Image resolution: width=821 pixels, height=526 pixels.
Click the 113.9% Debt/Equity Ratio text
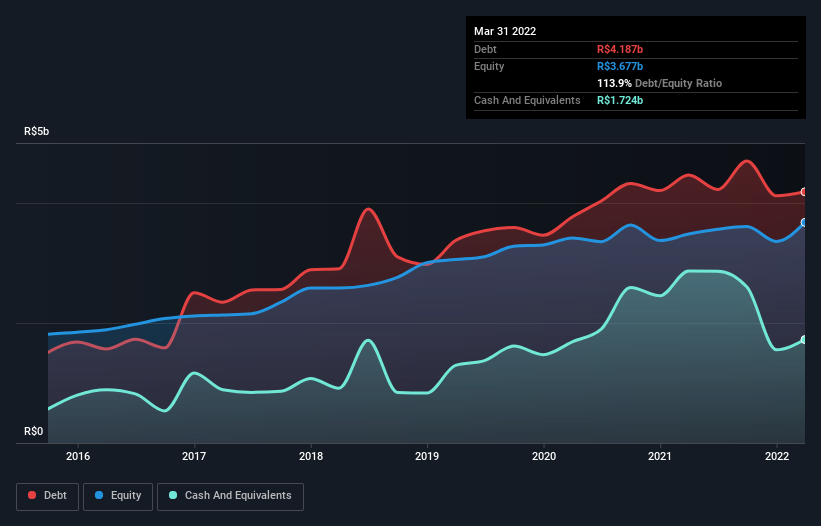point(659,83)
